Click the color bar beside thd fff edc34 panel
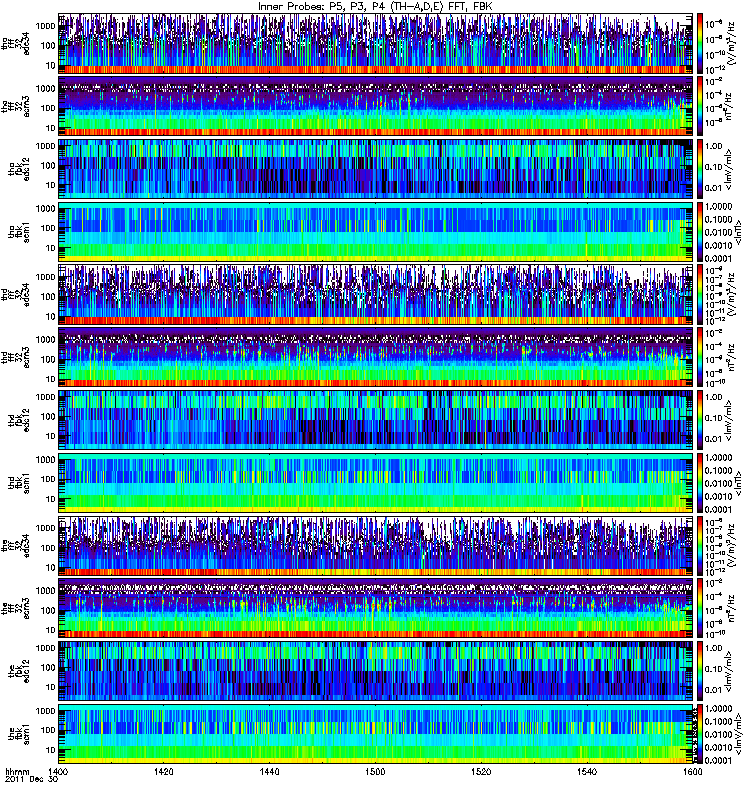 coord(699,294)
